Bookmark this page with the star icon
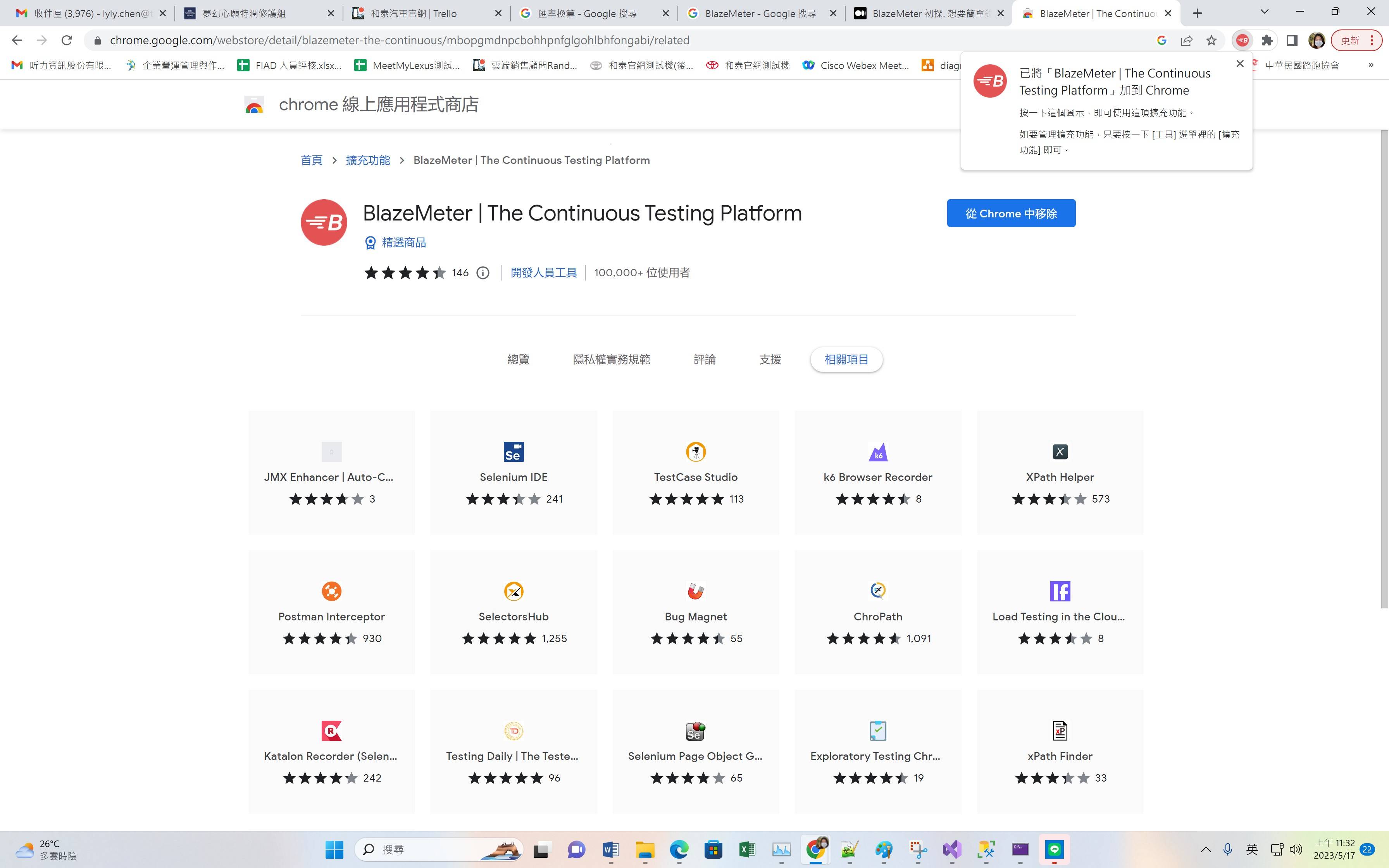The width and height of the screenshot is (1389, 868). (x=1211, y=40)
